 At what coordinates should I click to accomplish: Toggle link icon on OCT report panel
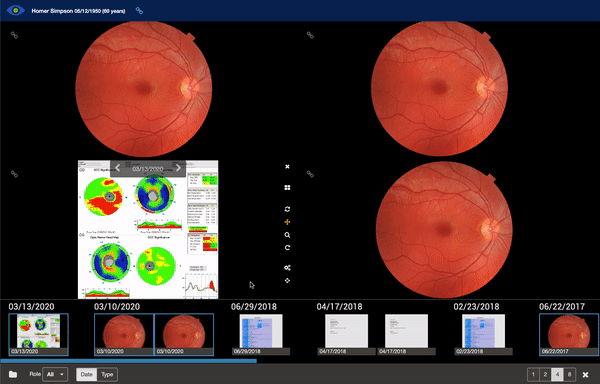(14, 174)
